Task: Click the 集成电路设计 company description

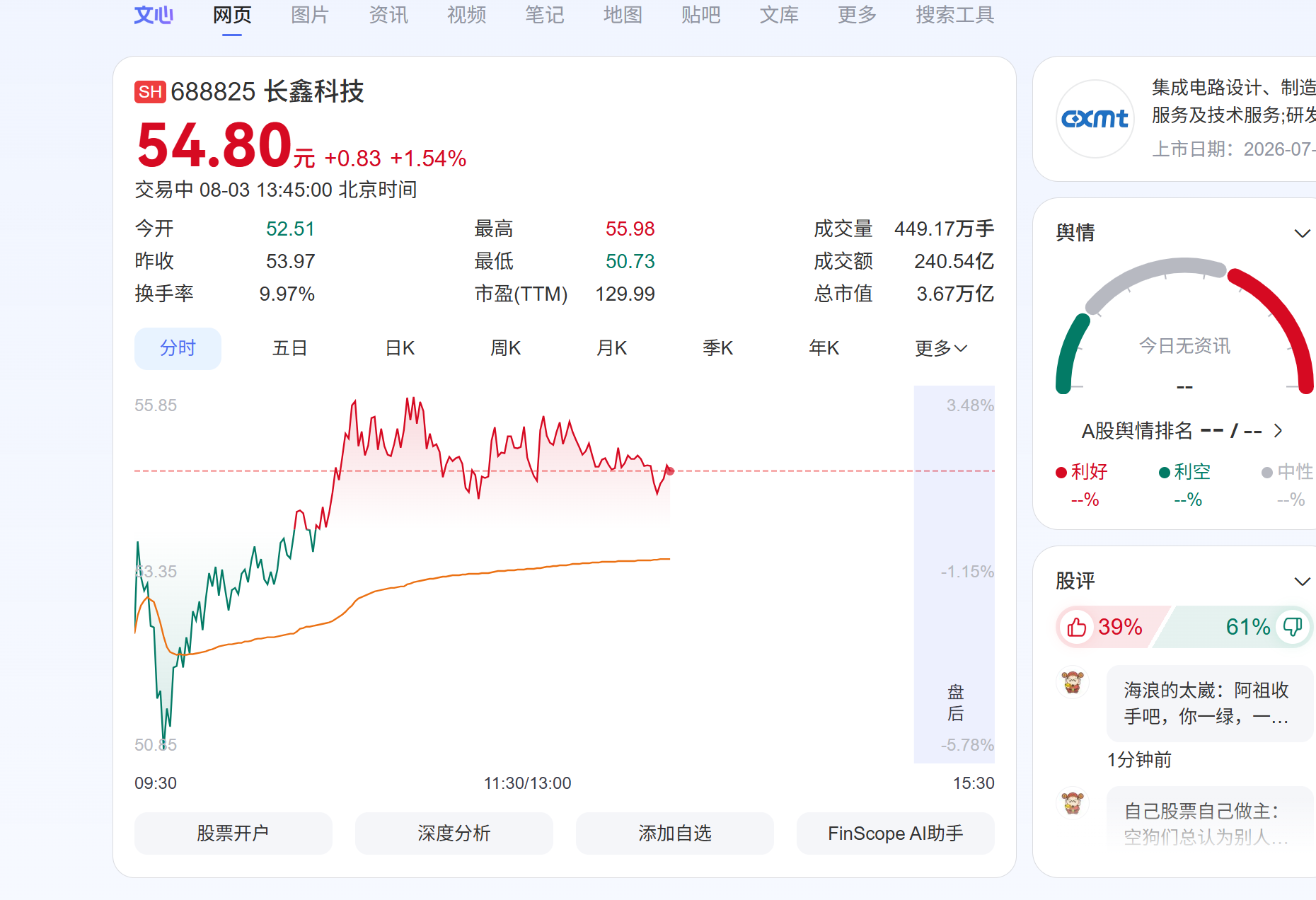Action: point(1234,101)
